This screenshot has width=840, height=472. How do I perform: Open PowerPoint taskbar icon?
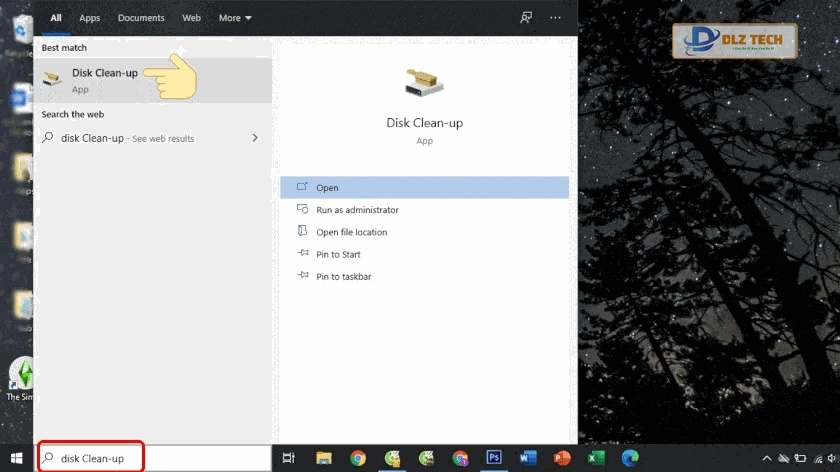[562, 458]
